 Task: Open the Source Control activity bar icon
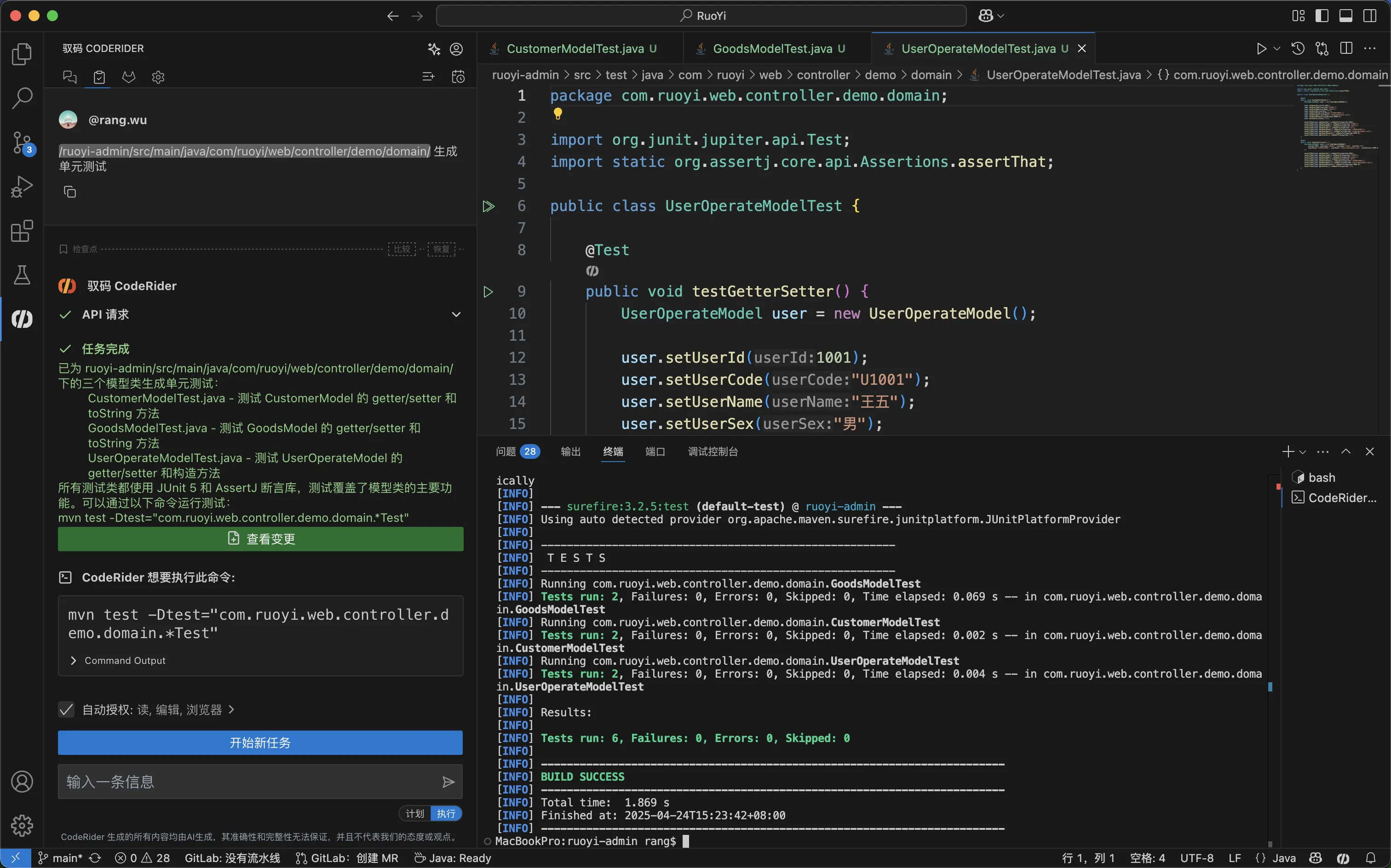click(22, 143)
